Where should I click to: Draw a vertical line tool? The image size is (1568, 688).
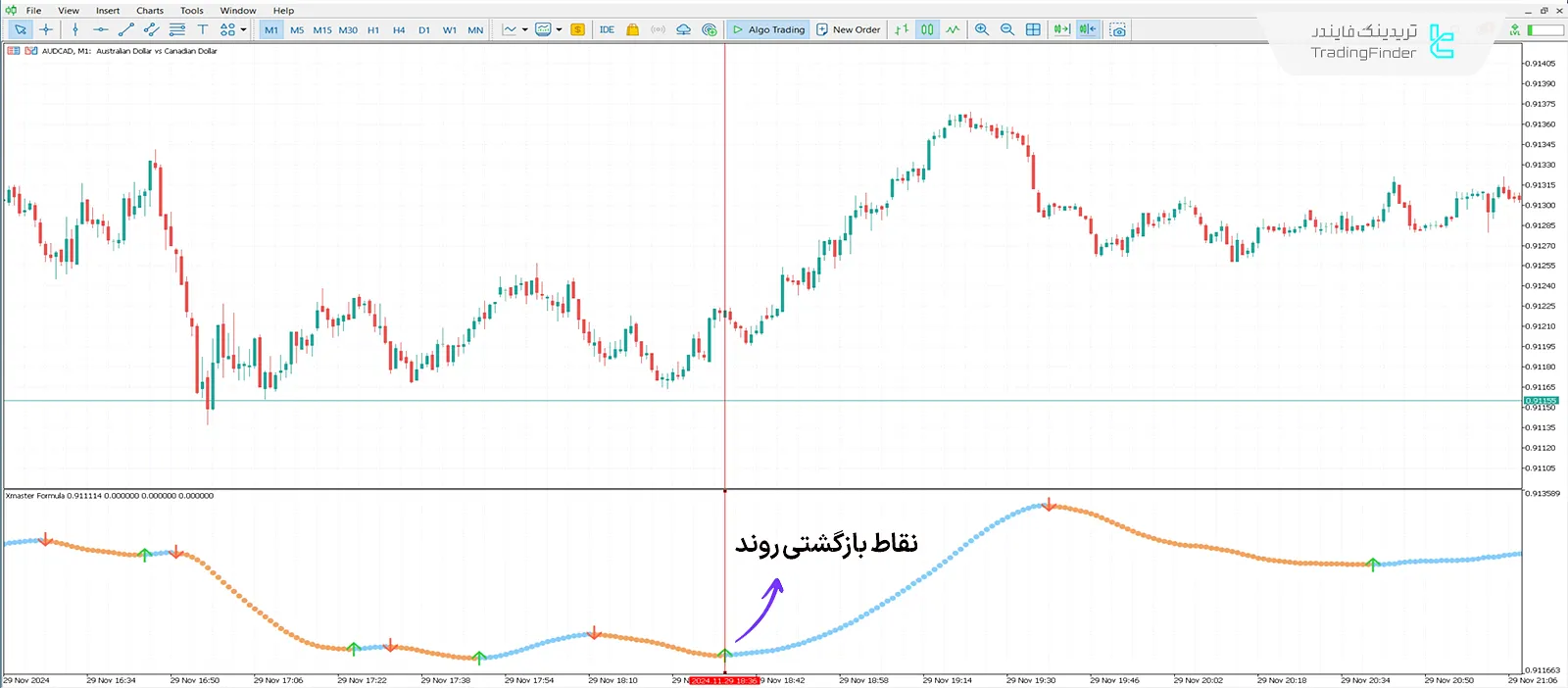click(x=75, y=29)
